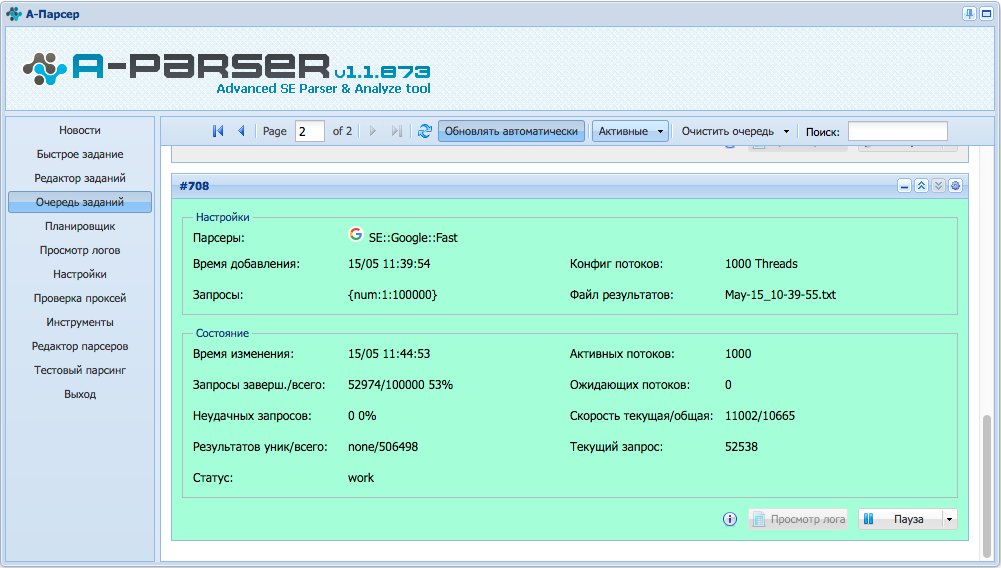This screenshot has width=1001, height=568.
Task: Click the none/506498 results value
Action: [382, 447]
